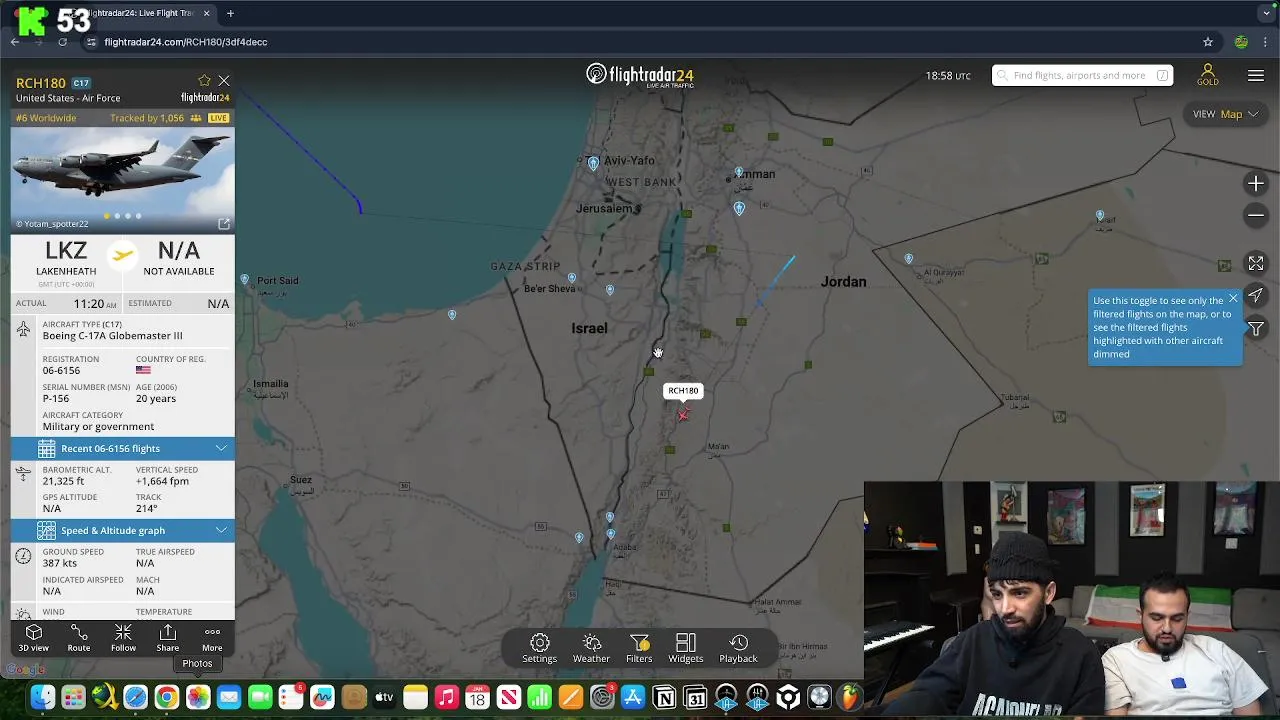1280x720 pixels.
Task: Open the Filters panel
Action: pos(639,648)
